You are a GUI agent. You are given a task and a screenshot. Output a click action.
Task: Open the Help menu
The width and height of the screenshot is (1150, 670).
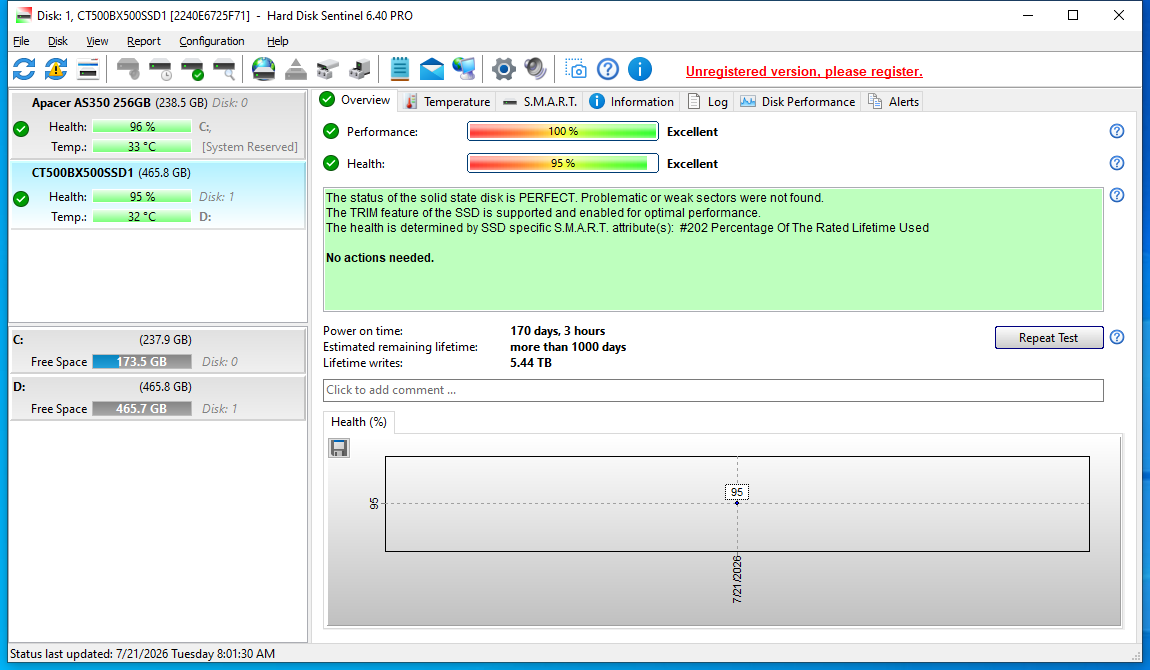coord(278,41)
